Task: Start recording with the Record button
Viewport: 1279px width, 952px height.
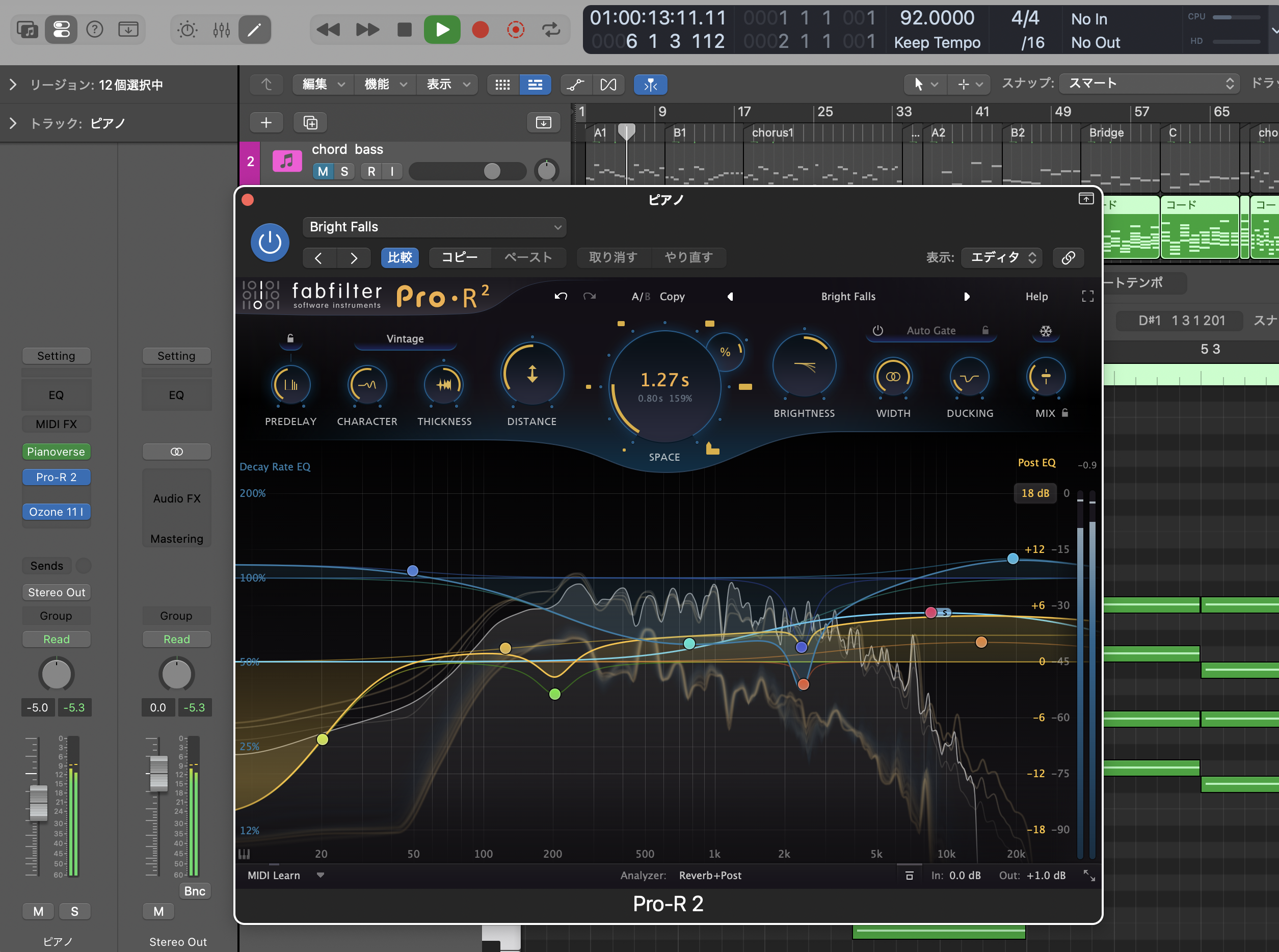Action: pyautogui.click(x=480, y=30)
